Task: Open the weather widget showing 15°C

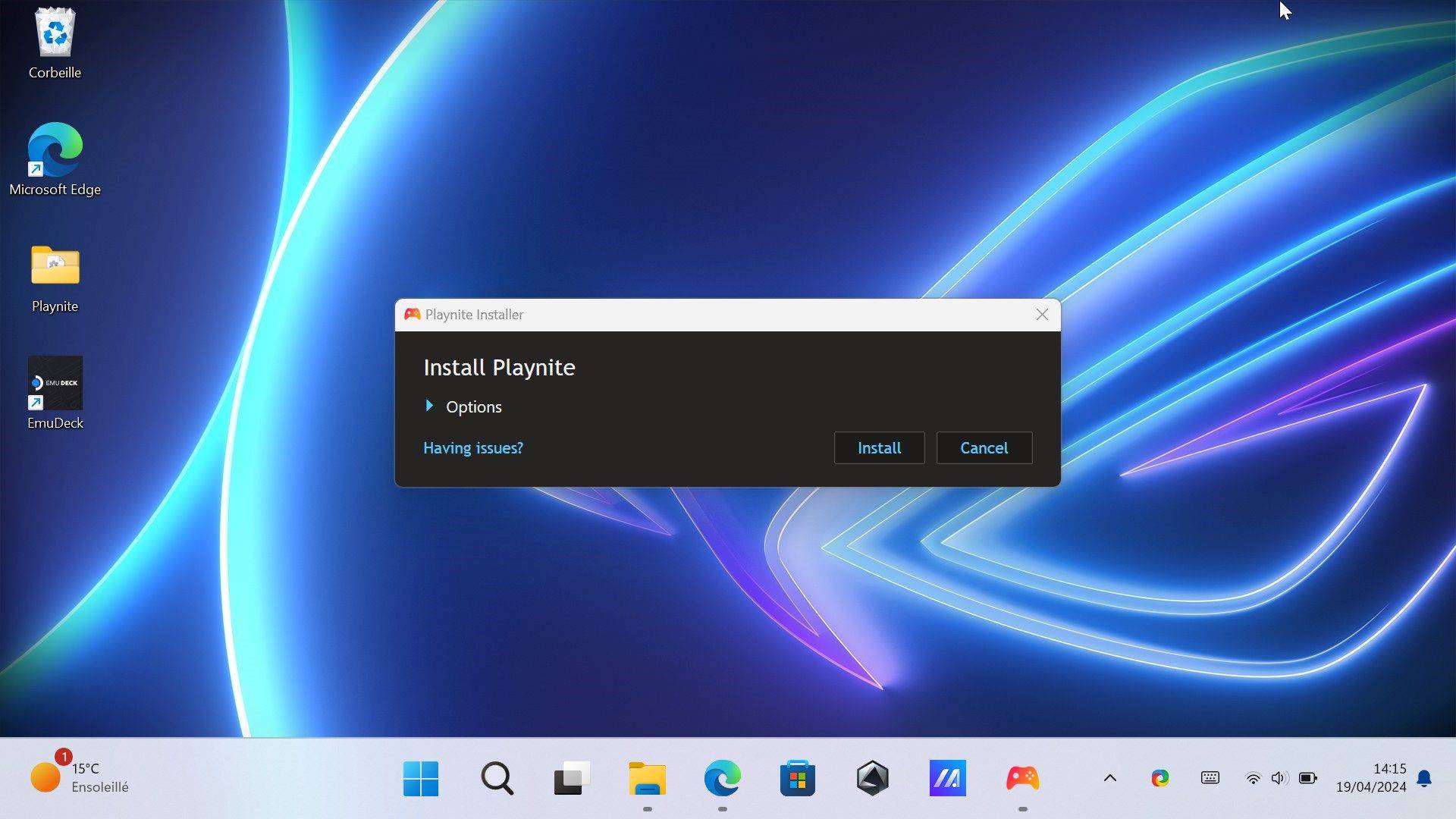Action: tap(80, 778)
